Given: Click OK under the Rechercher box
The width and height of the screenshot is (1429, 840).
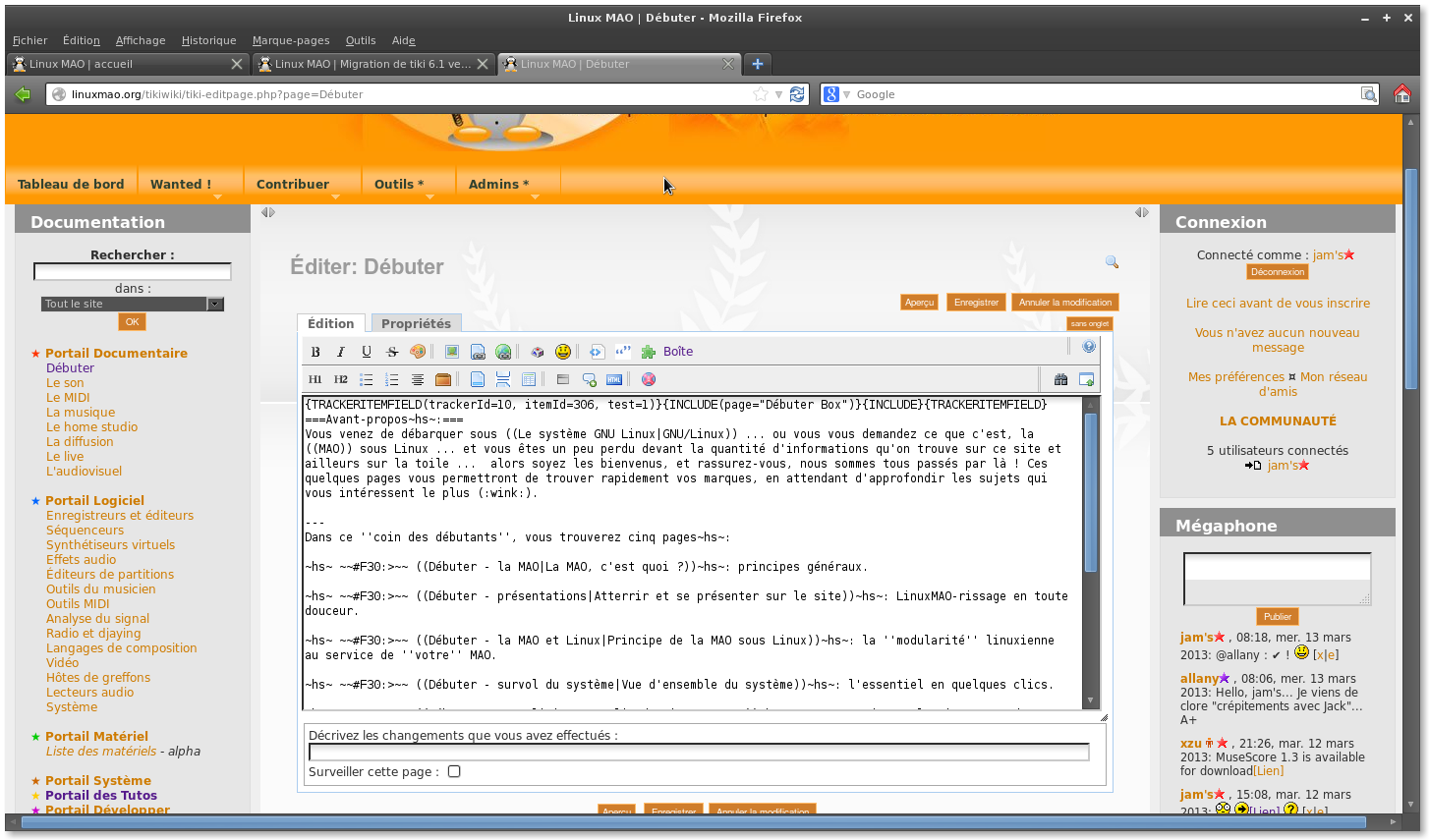Looking at the screenshot, I should 132,321.
